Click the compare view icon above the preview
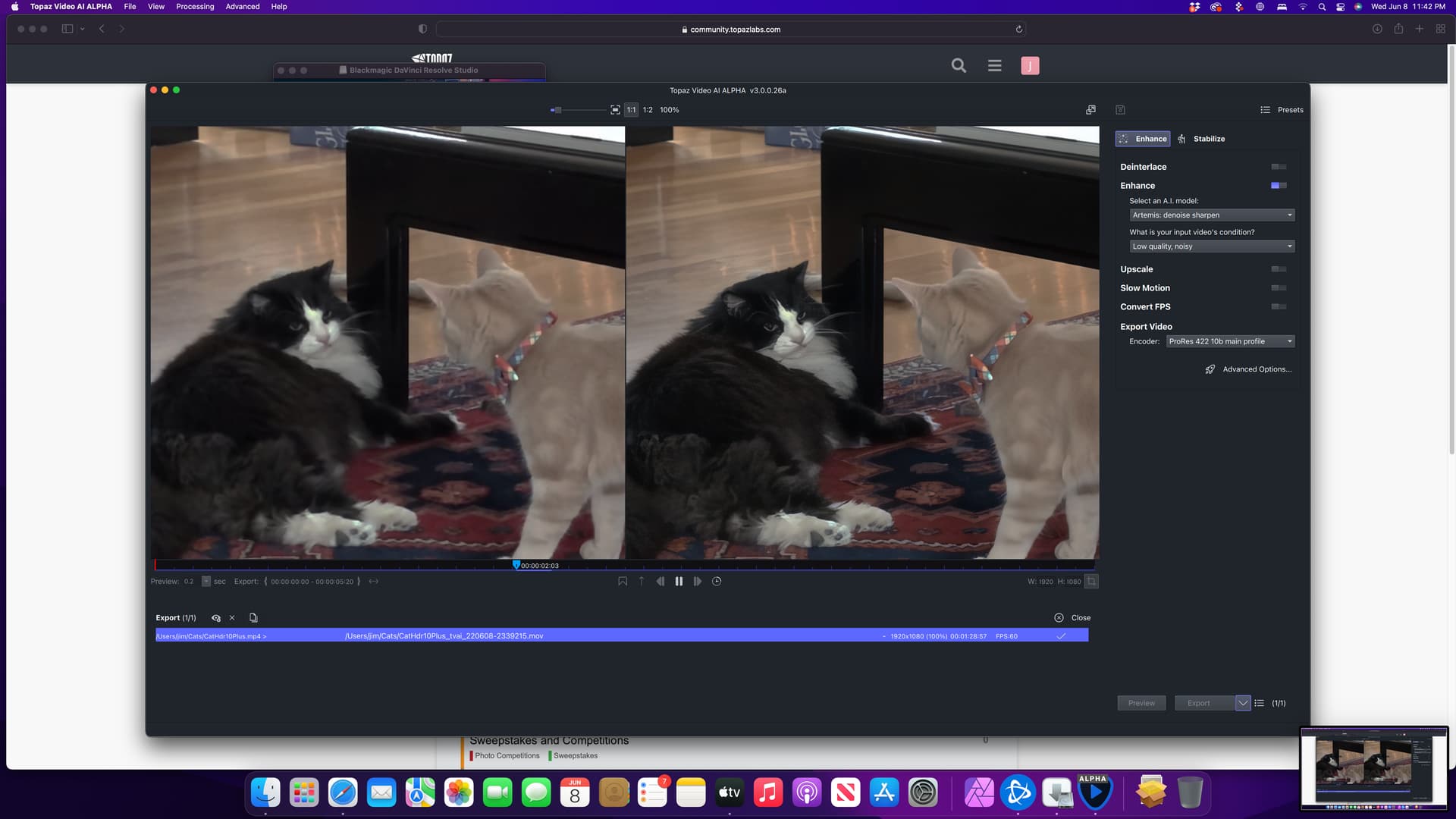Image resolution: width=1456 pixels, height=819 pixels. tap(1090, 110)
